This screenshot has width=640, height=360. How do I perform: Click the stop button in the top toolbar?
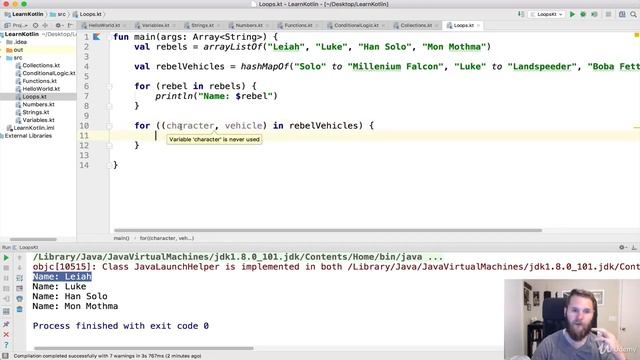point(608,14)
